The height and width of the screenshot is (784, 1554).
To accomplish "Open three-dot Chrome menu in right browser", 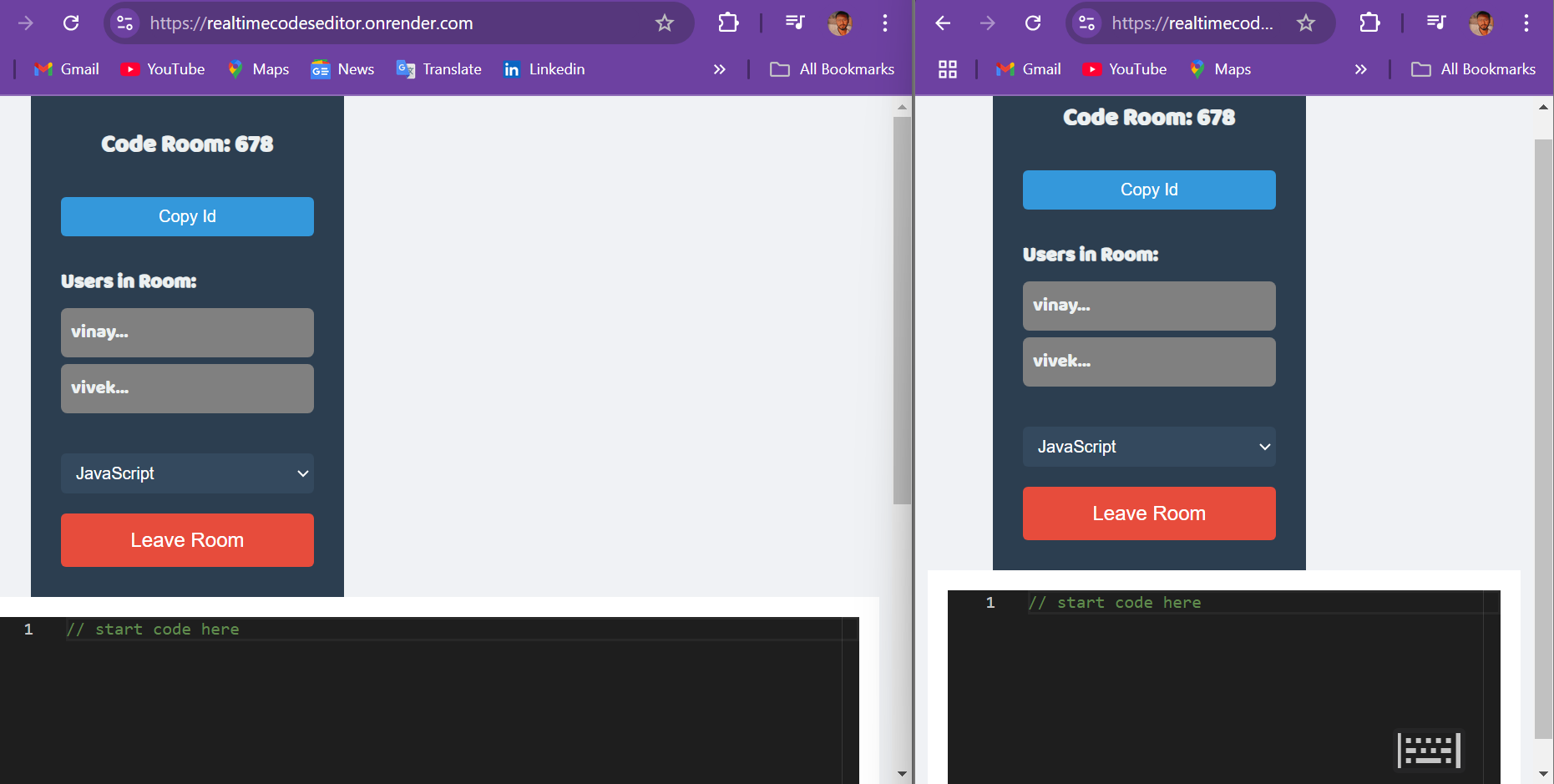I will pyautogui.click(x=1526, y=23).
